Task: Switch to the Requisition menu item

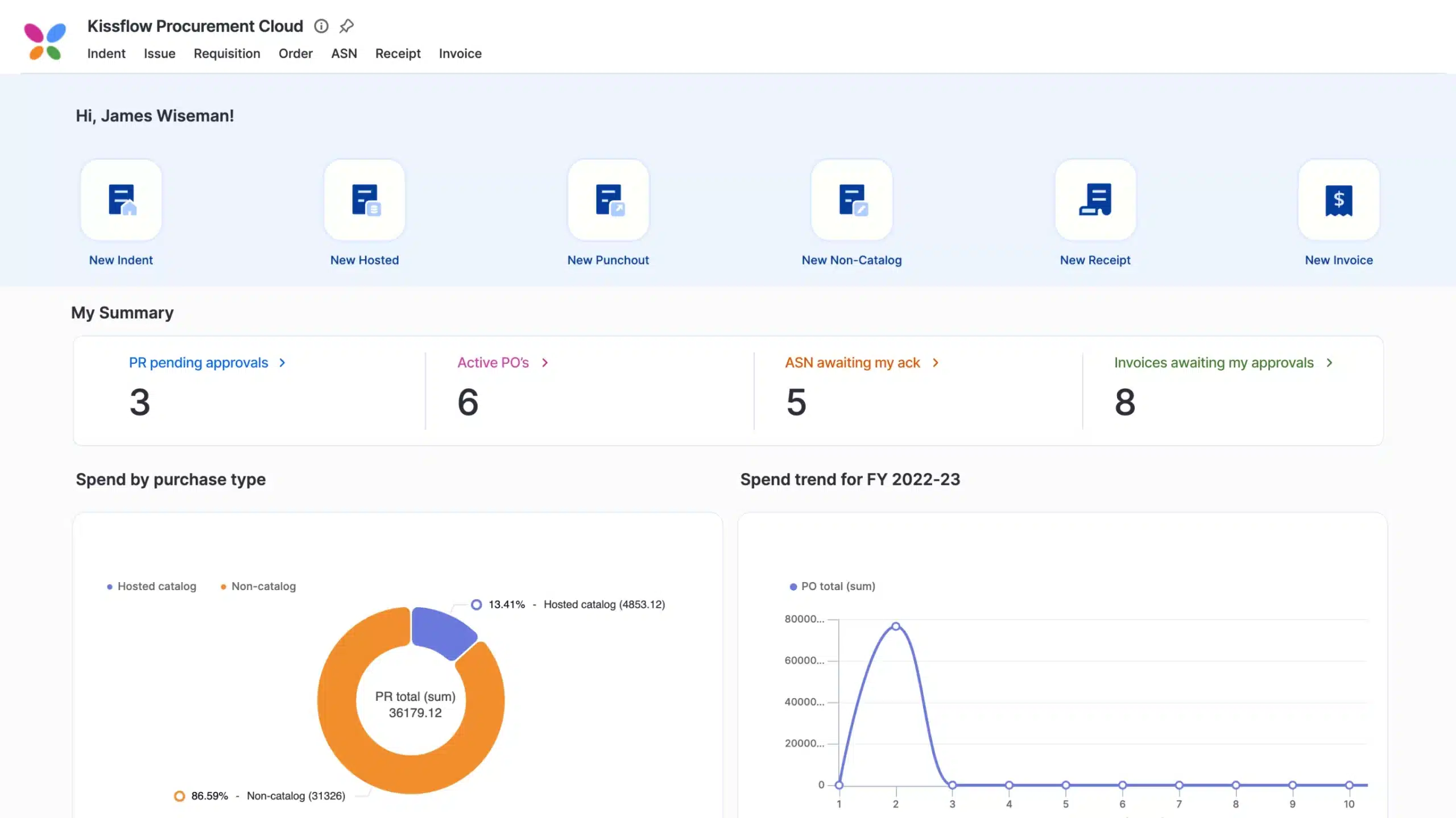Action: (x=227, y=53)
